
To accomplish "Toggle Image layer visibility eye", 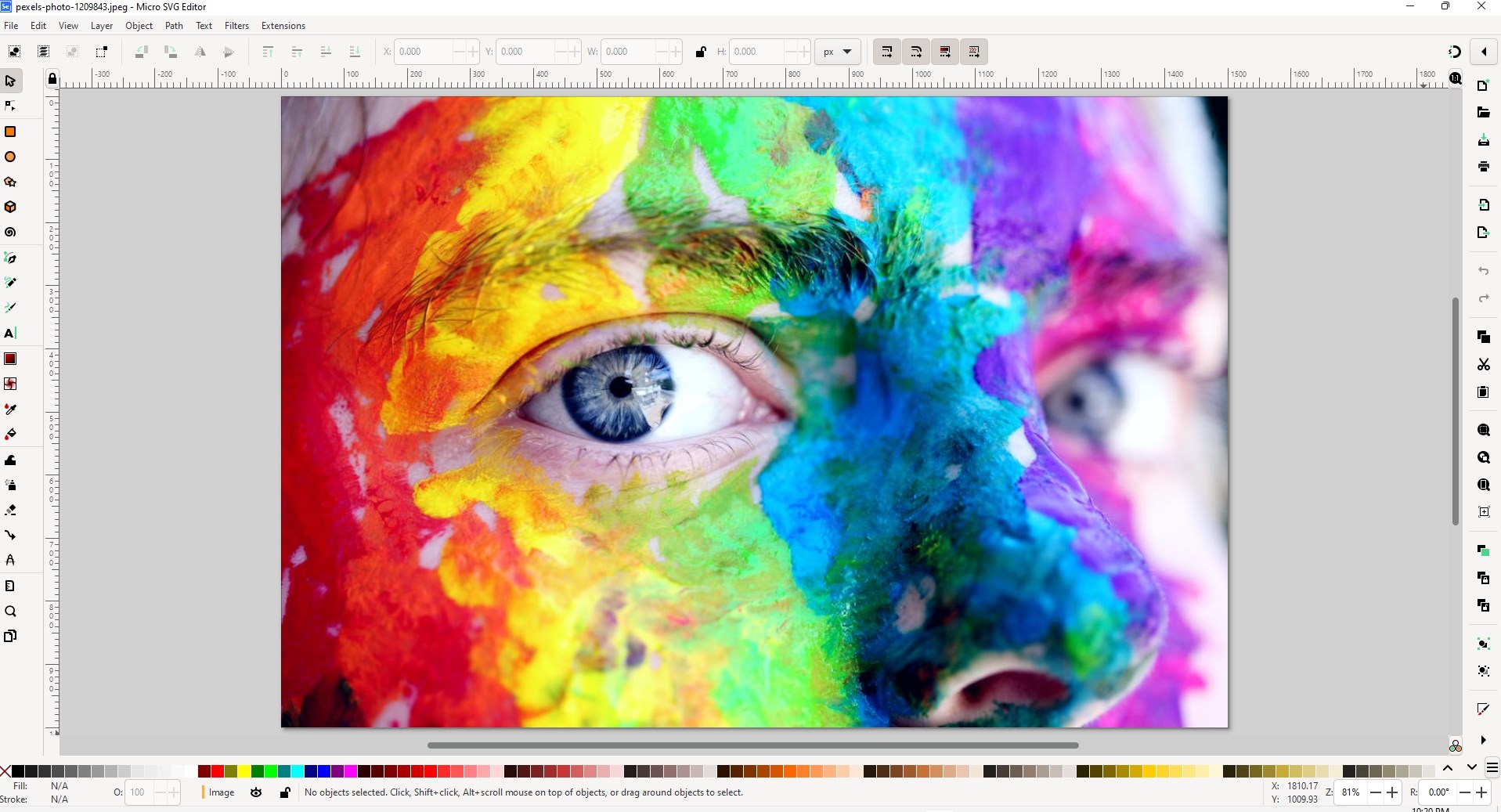I will point(256,792).
